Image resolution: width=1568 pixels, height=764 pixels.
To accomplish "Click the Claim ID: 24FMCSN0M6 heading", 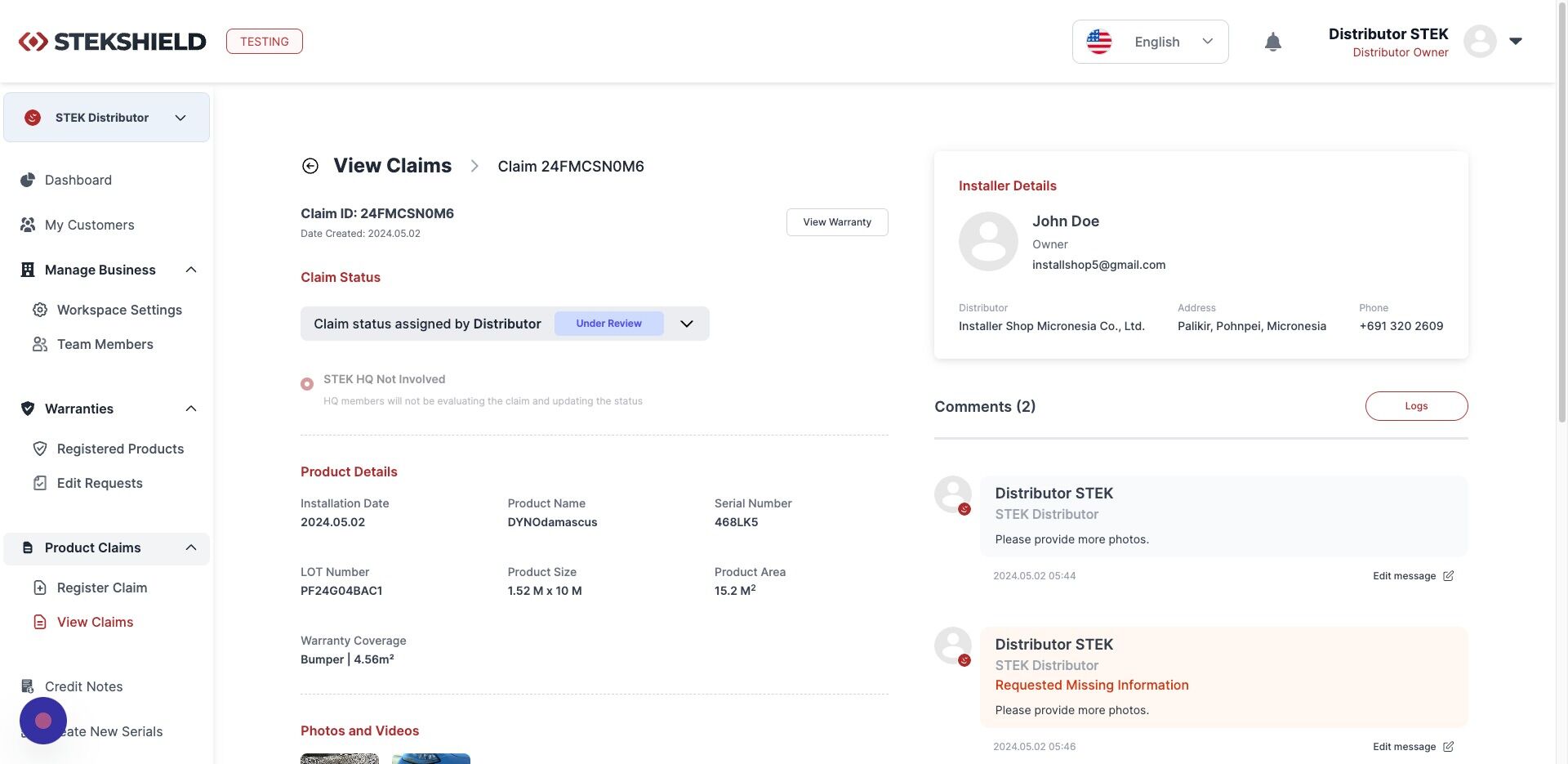I will tap(377, 213).
